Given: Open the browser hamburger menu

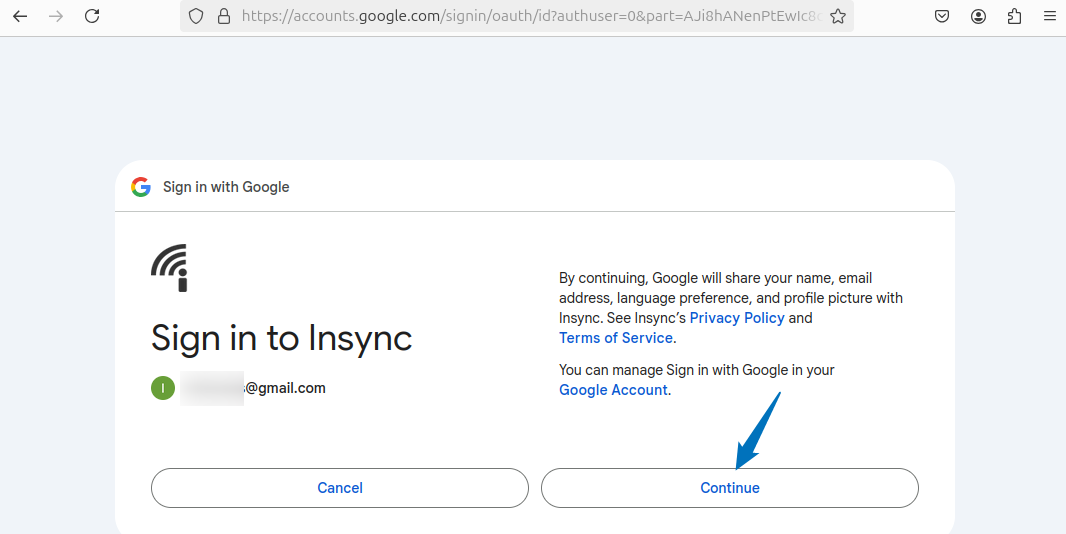Looking at the screenshot, I should (x=1050, y=16).
